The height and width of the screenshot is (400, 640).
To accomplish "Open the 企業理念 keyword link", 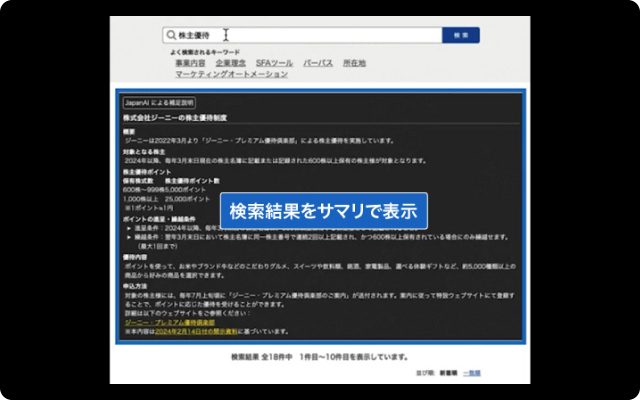I will pyautogui.click(x=231, y=63).
